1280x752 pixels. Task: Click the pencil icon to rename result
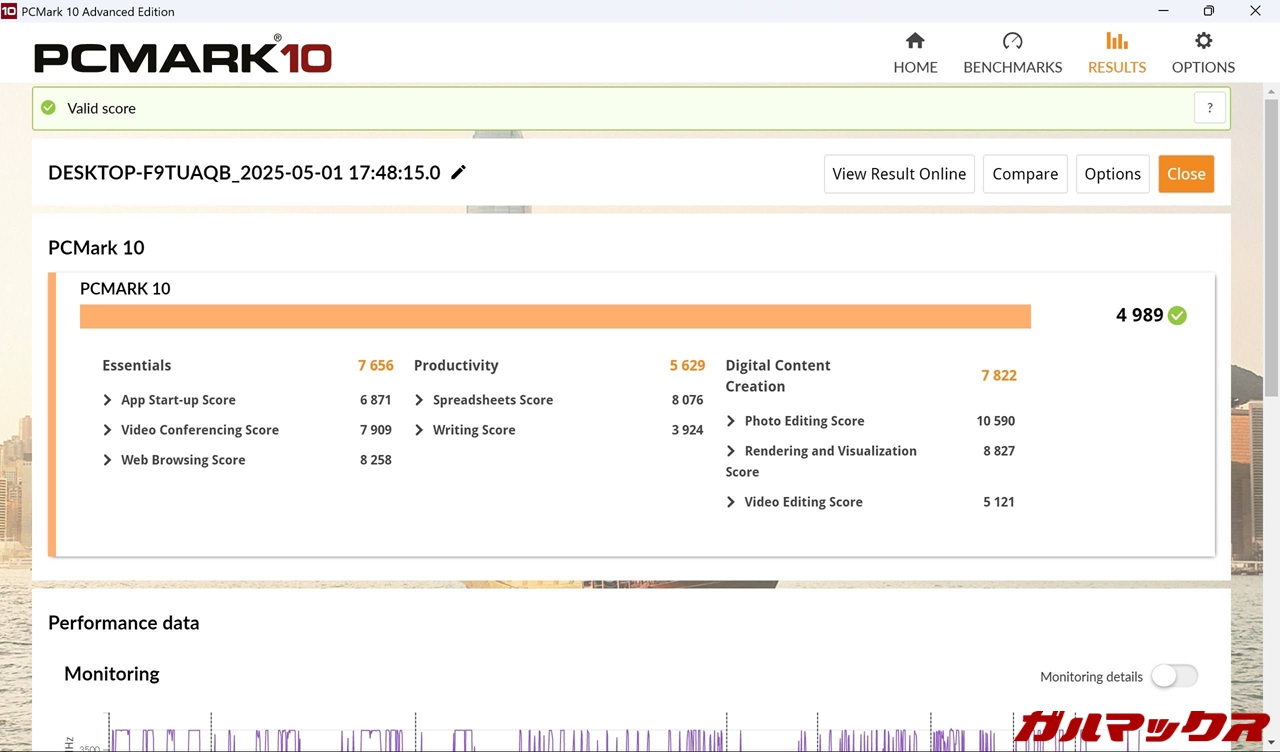[459, 172]
